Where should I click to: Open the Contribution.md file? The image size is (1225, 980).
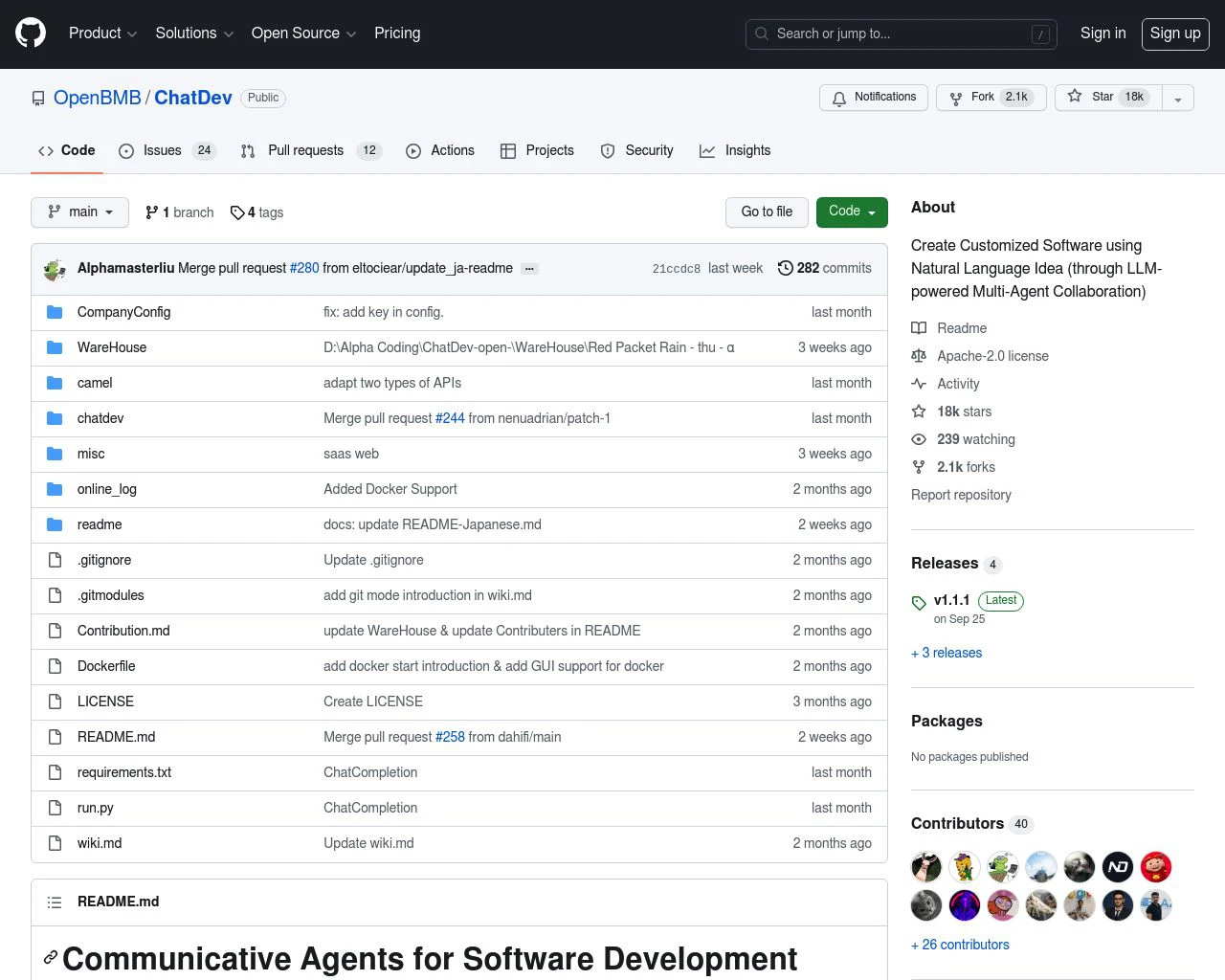pos(123,631)
